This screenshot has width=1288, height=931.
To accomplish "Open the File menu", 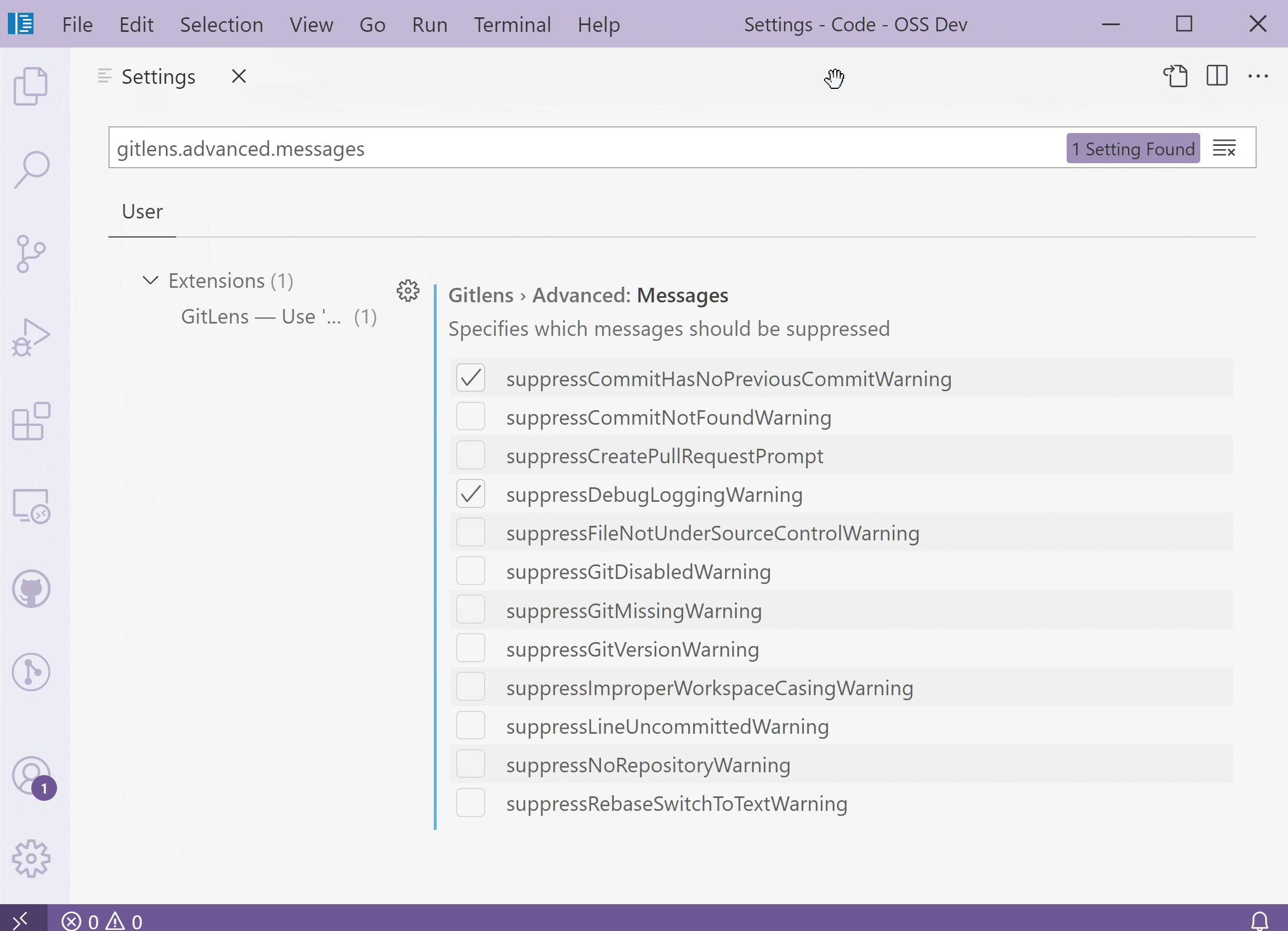I will 77,24.
